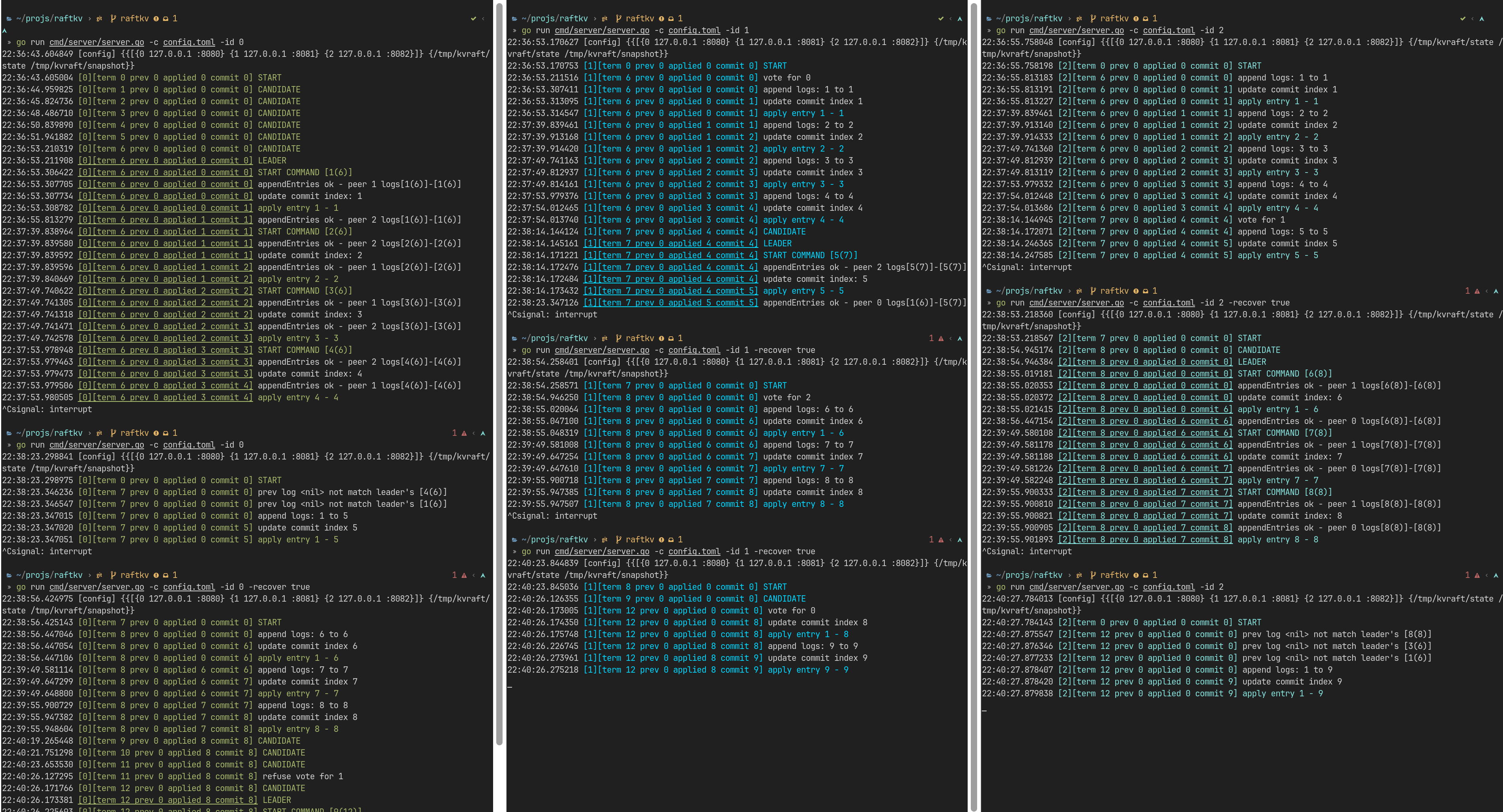Open cmd/server/server.go in the left pane's '-id 0 -recover true' command

click(x=97, y=587)
